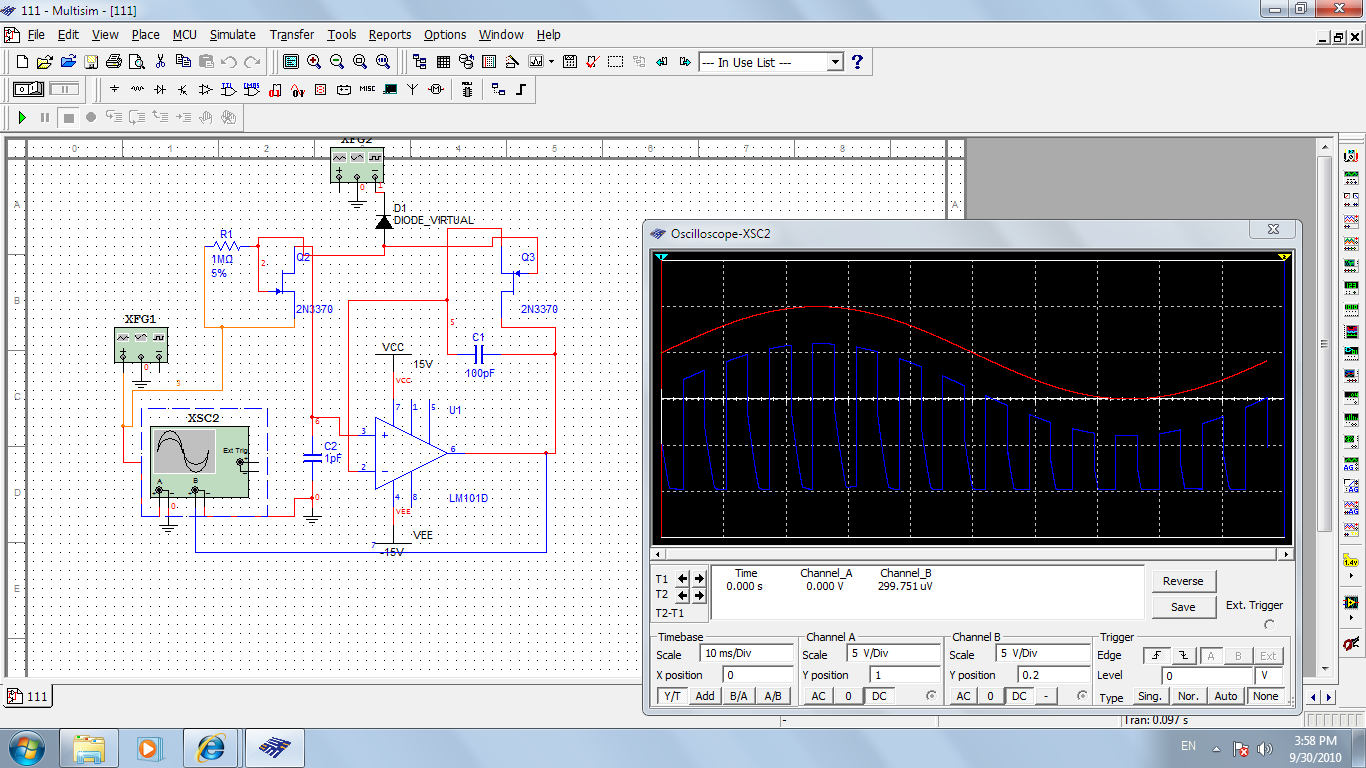
Task: Place an RF antenna component icon
Action: [413, 89]
